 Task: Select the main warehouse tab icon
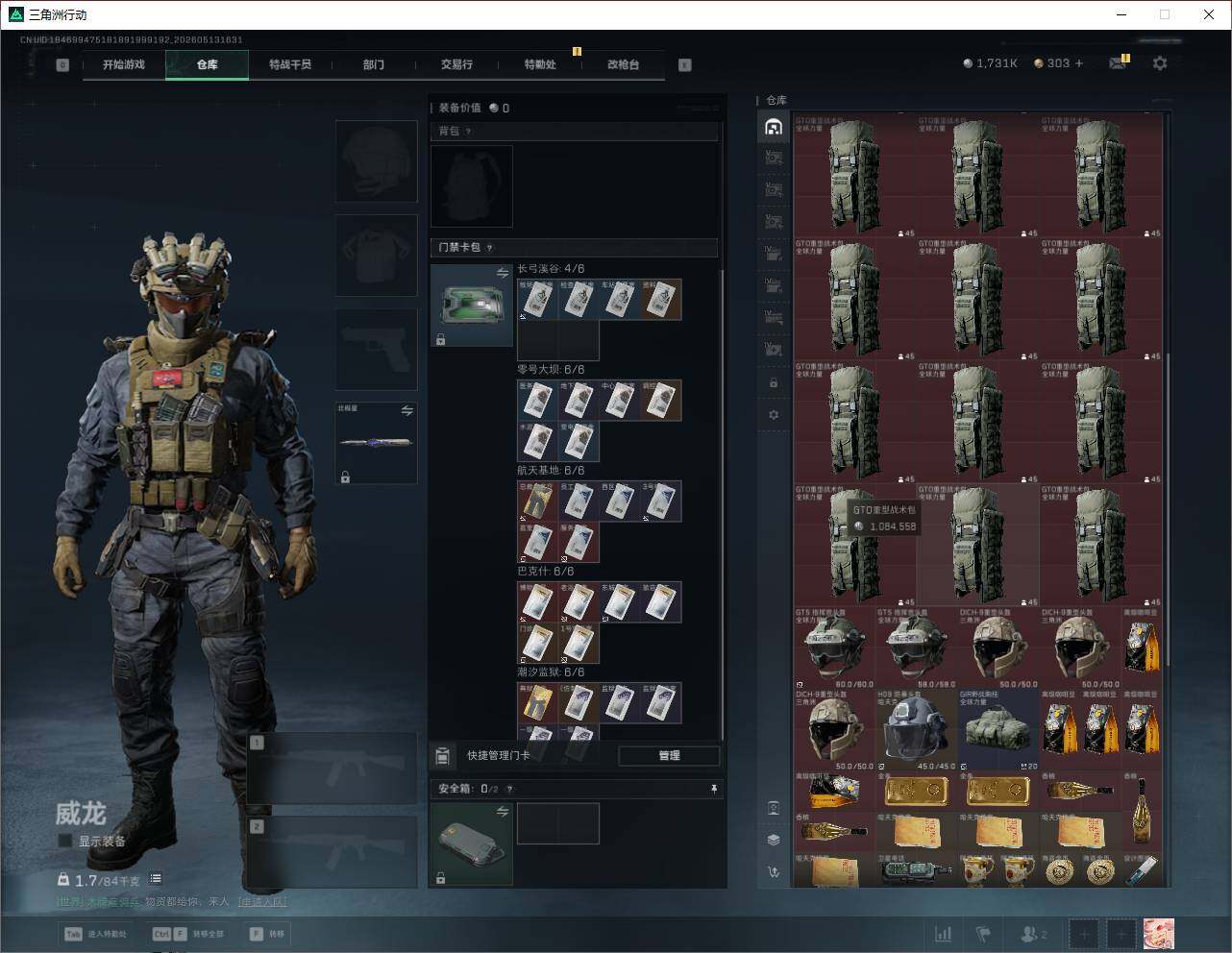coord(774,127)
